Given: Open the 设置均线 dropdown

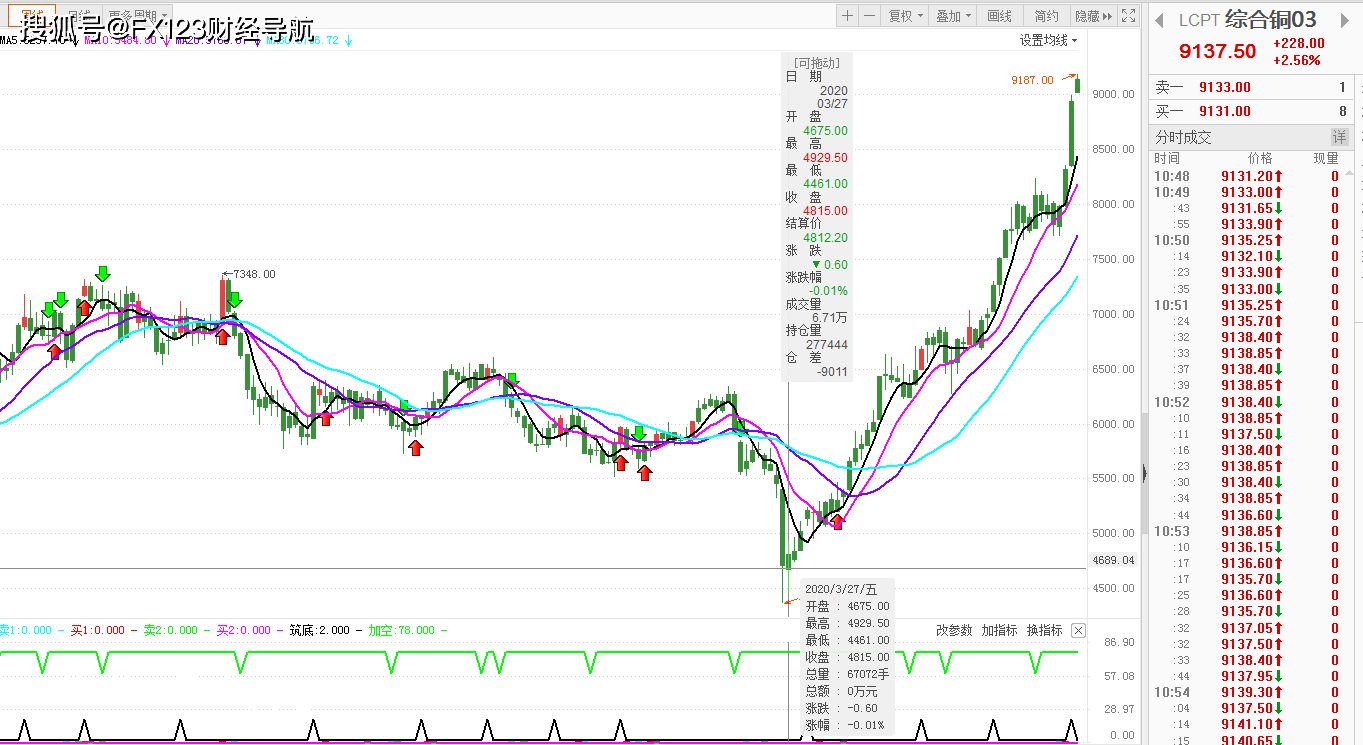Looking at the screenshot, I should point(1048,40).
